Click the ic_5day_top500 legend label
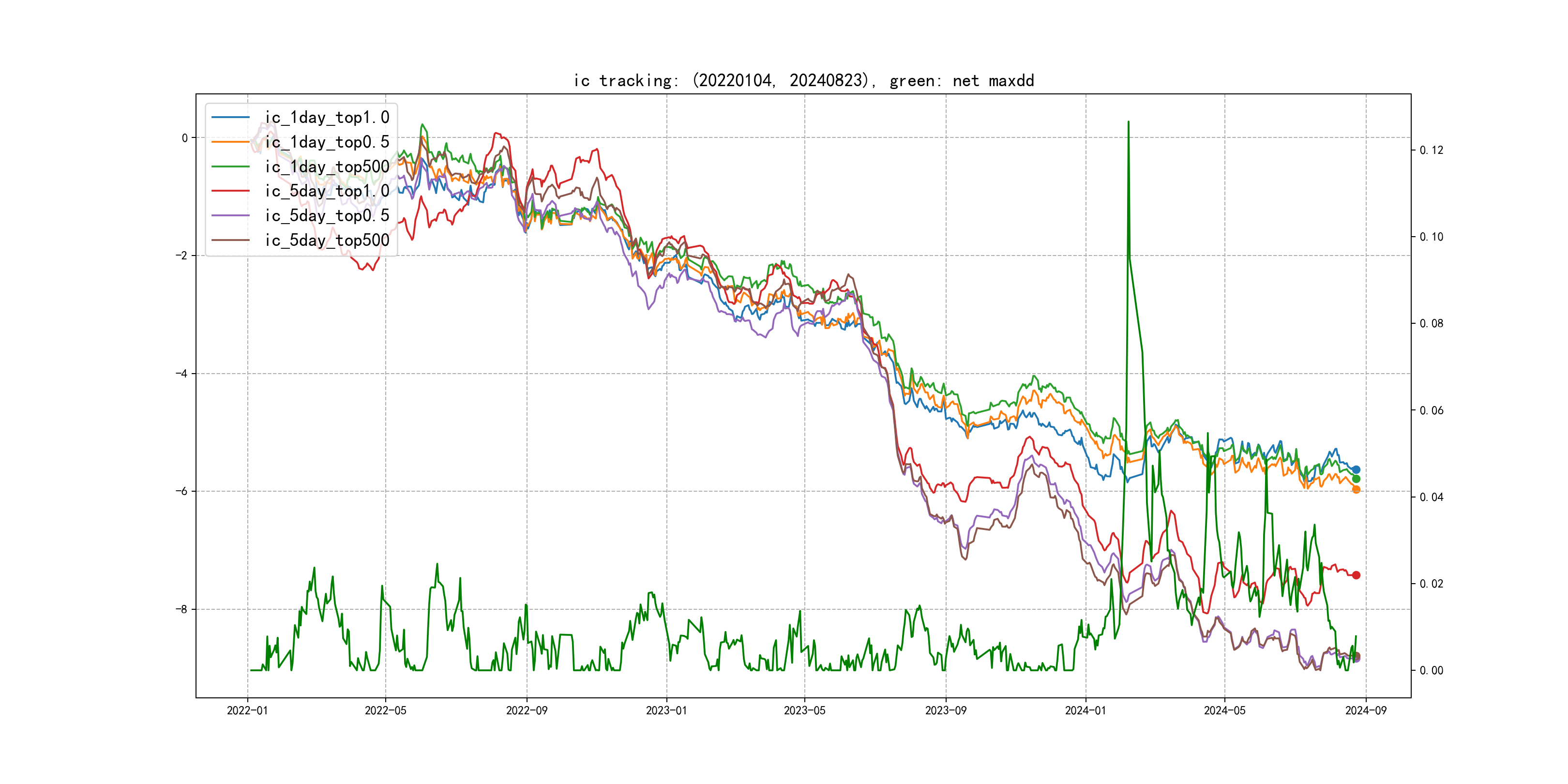Image resolution: width=1568 pixels, height=784 pixels. [x=327, y=240]
